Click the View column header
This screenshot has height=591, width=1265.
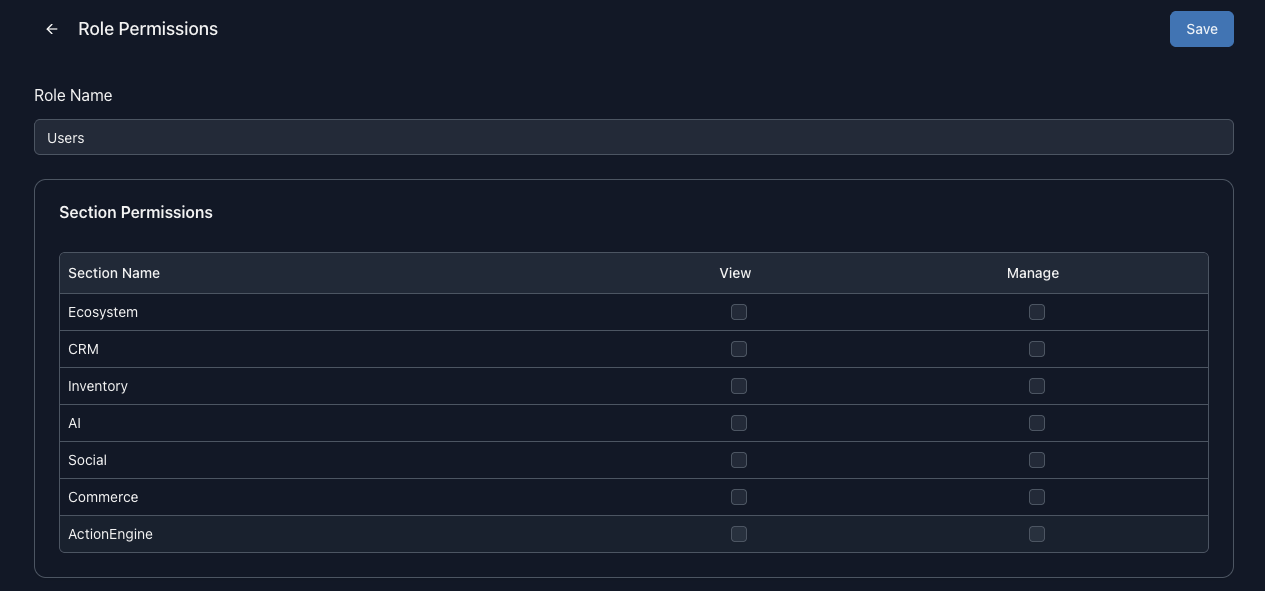(735, 273)
